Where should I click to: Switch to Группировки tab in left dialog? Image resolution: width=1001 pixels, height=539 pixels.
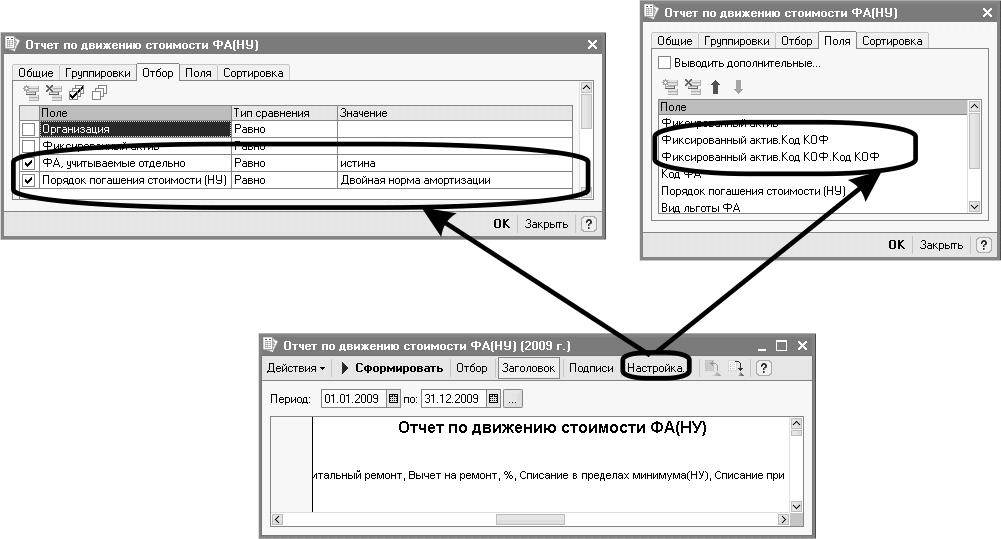pos(97,73)
